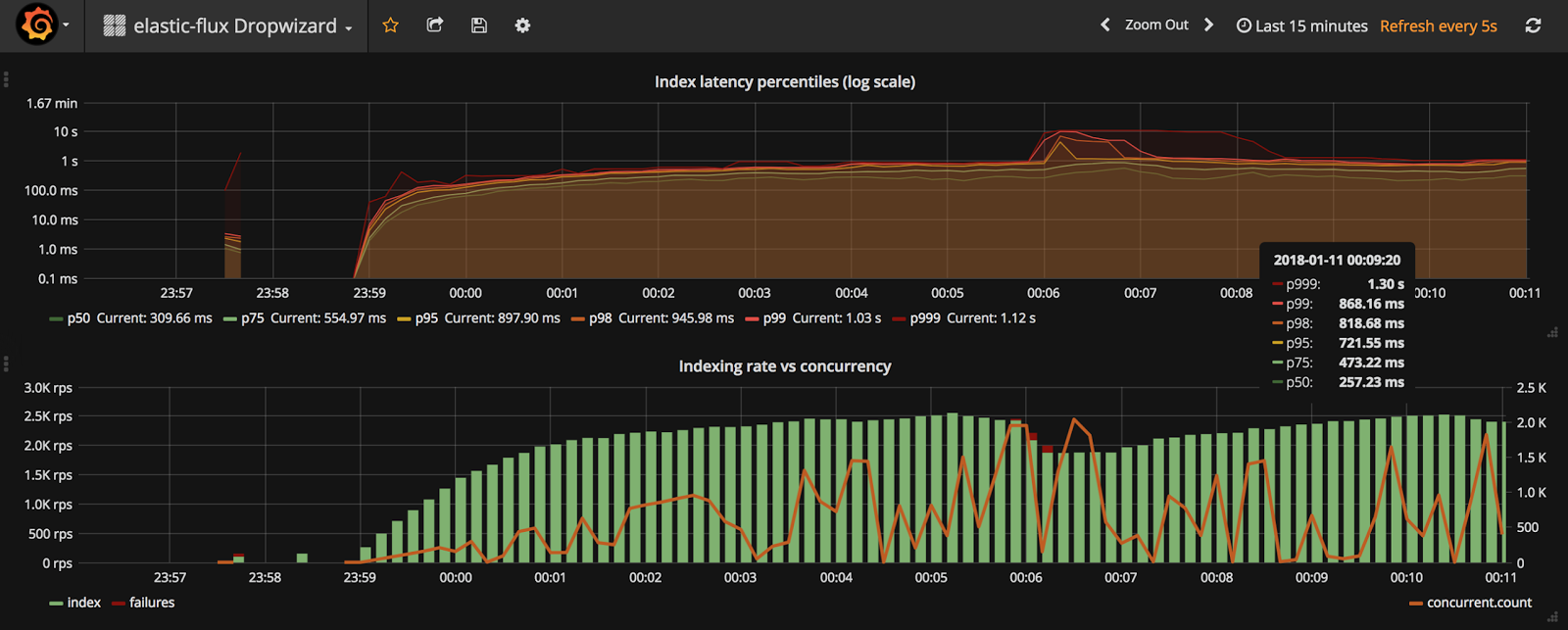
Task: Open the Last 15 minutes time picker
Action: coord(1301,26)
